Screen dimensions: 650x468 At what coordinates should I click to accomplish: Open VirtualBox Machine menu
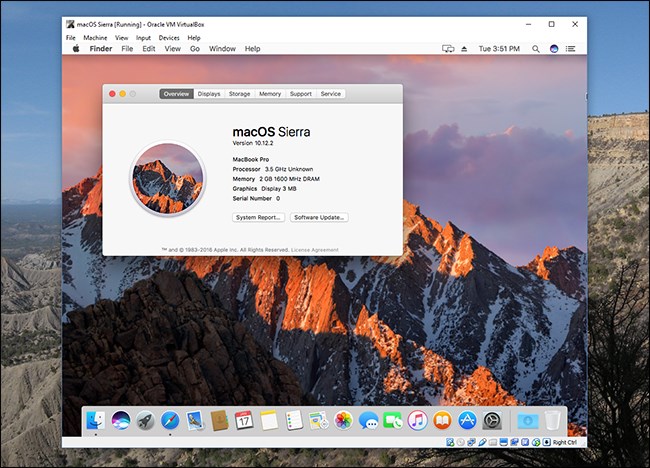point(95,38)
